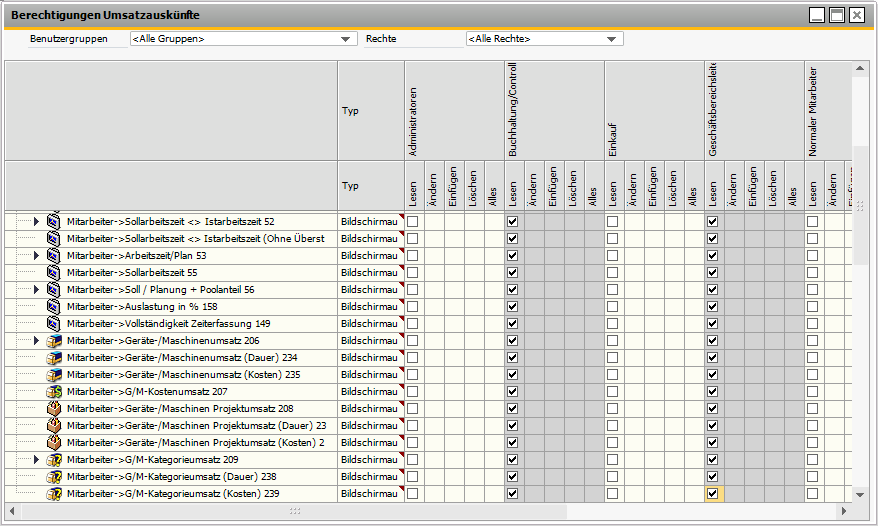Click the icon for Auslastung in % 158
878x526 pixels.
point(55,306)
